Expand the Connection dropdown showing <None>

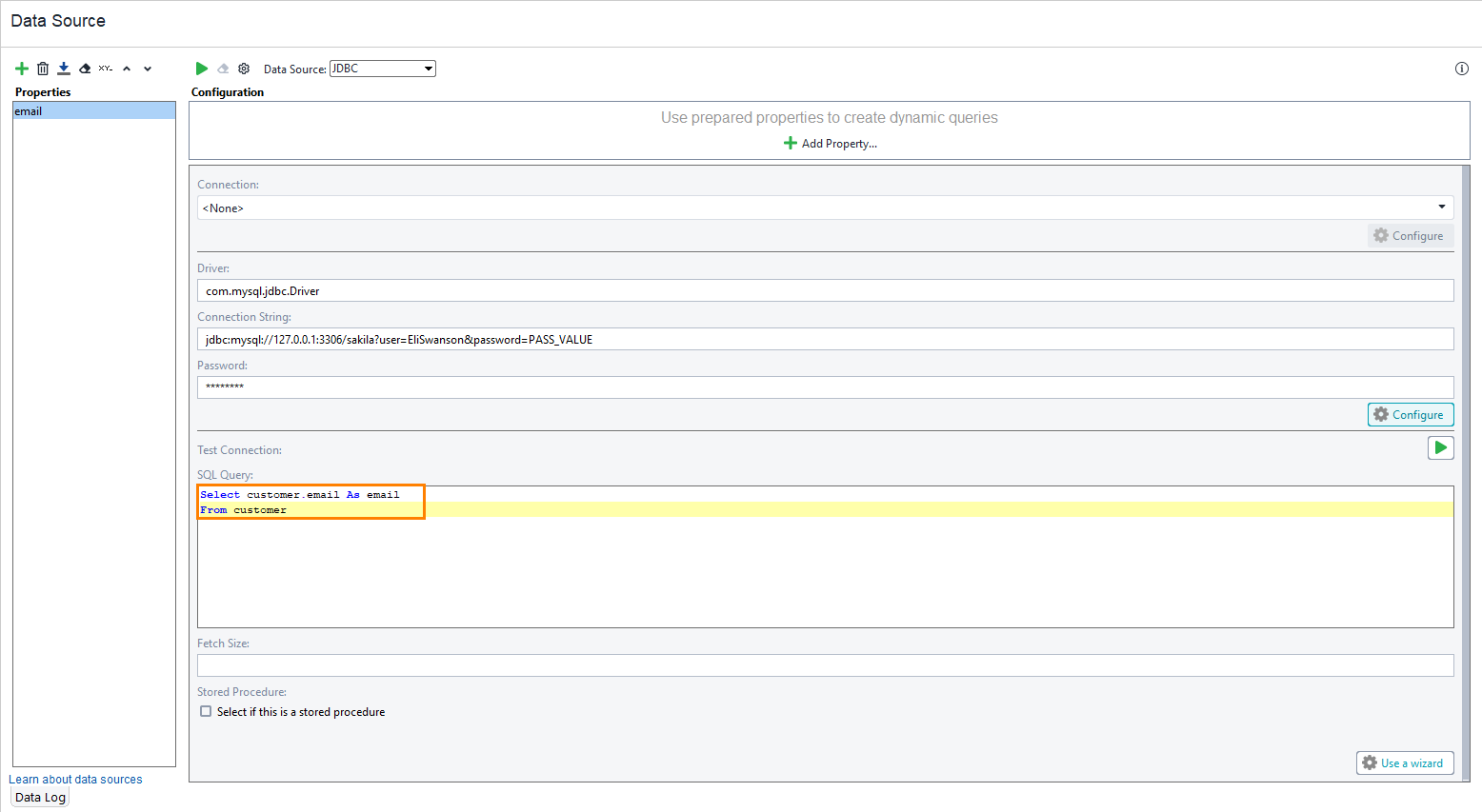pos(1444,207)
